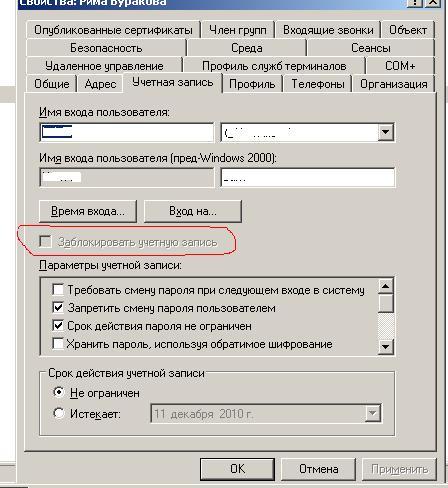448x488 pixels.
Task: Open the 'Безопасность' tab
Action: pos(106,48)
